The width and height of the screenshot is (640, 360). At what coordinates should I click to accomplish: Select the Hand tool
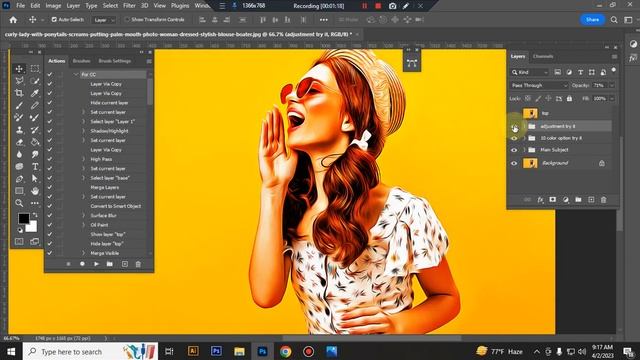[x=35, y=191]
